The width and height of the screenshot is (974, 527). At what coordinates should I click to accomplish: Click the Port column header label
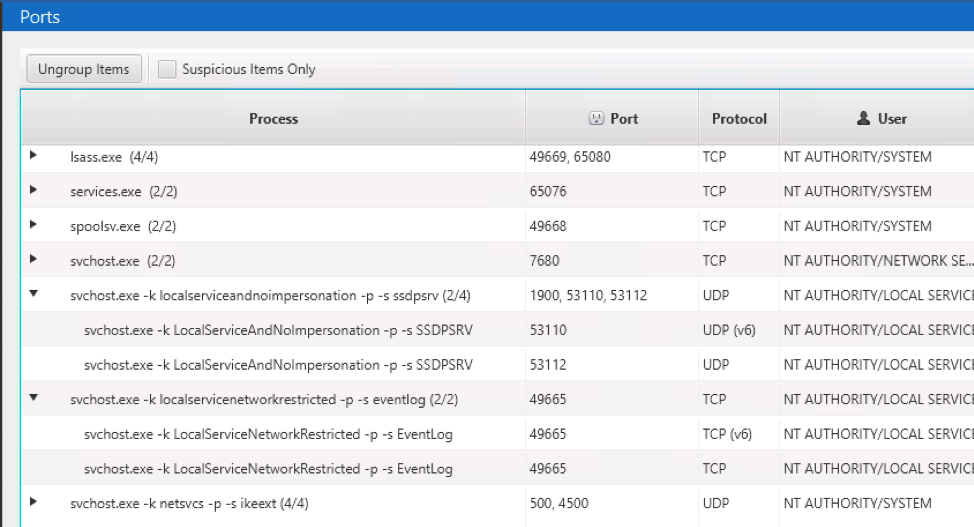click(624, 119)
